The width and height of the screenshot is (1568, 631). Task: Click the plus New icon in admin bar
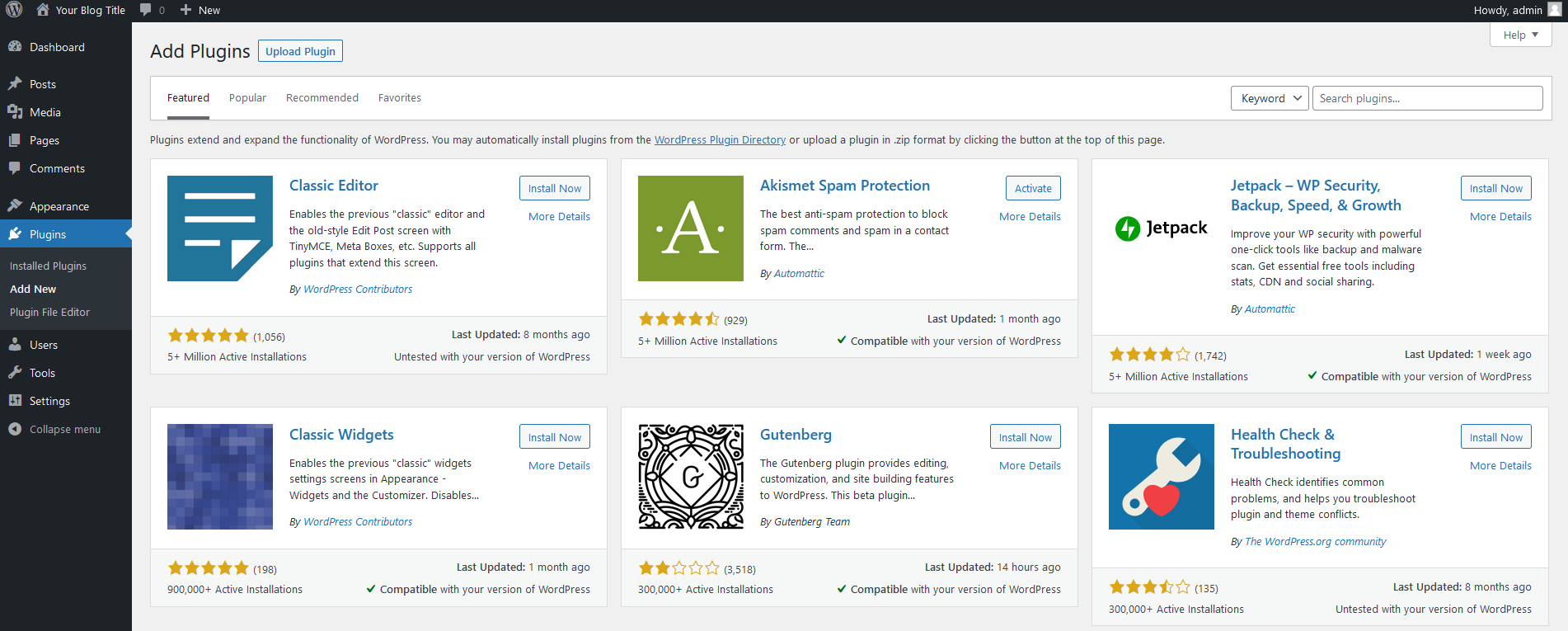click(x=185, y=10)
